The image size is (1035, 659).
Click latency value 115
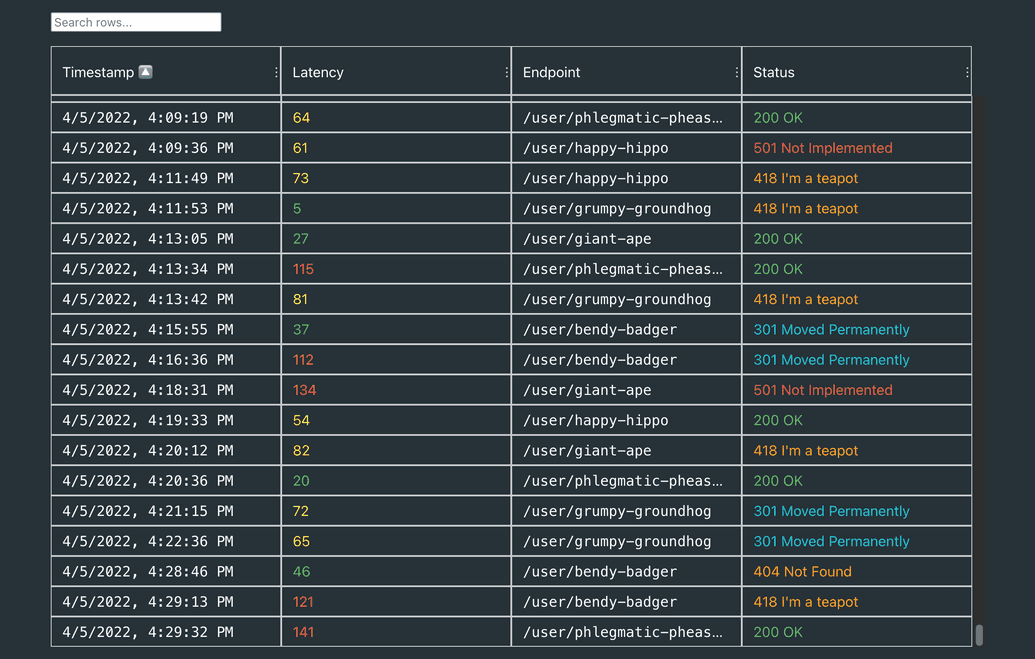click(303, 269)
